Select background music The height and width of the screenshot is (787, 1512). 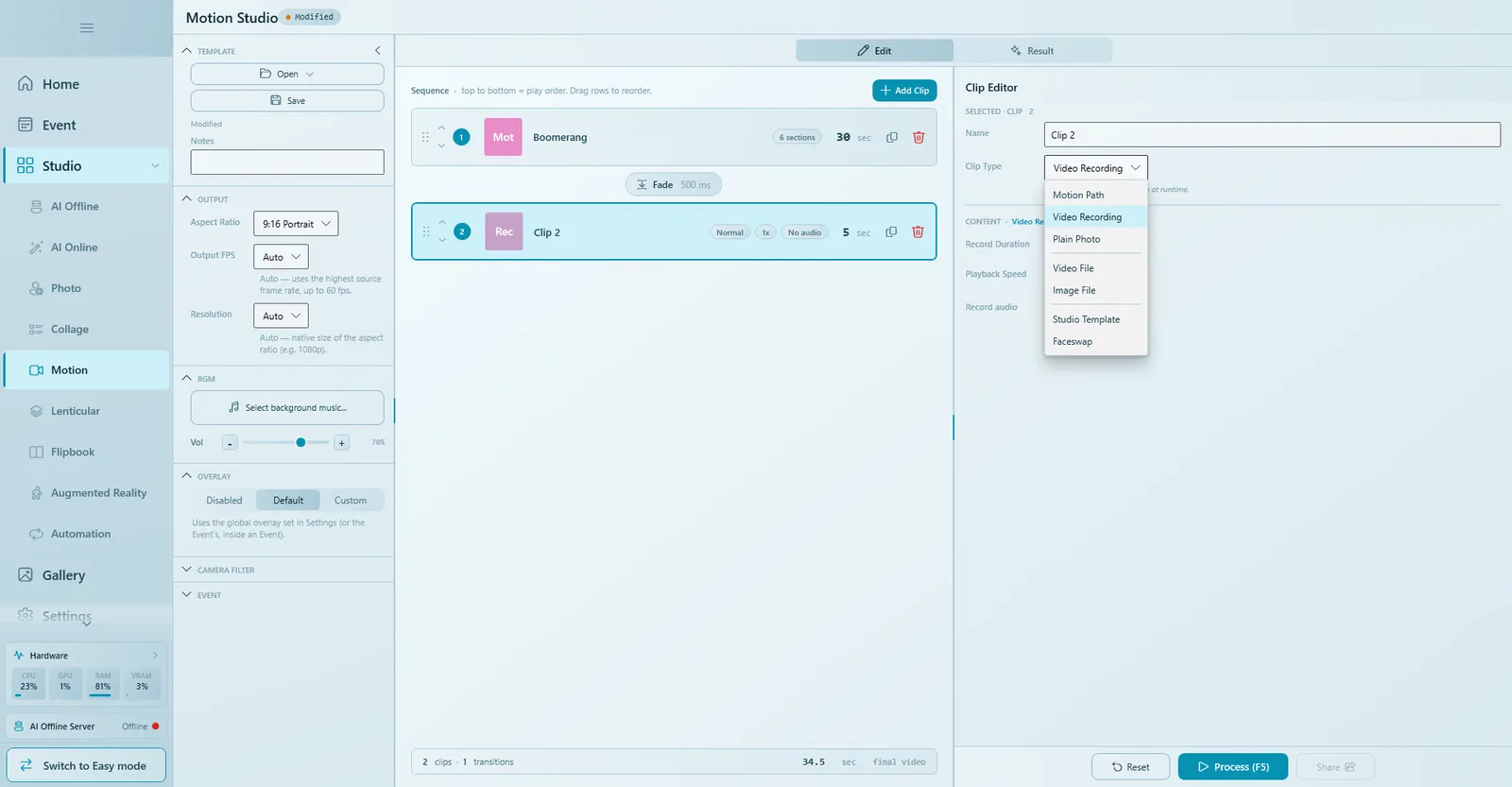(x=287, y=407)
